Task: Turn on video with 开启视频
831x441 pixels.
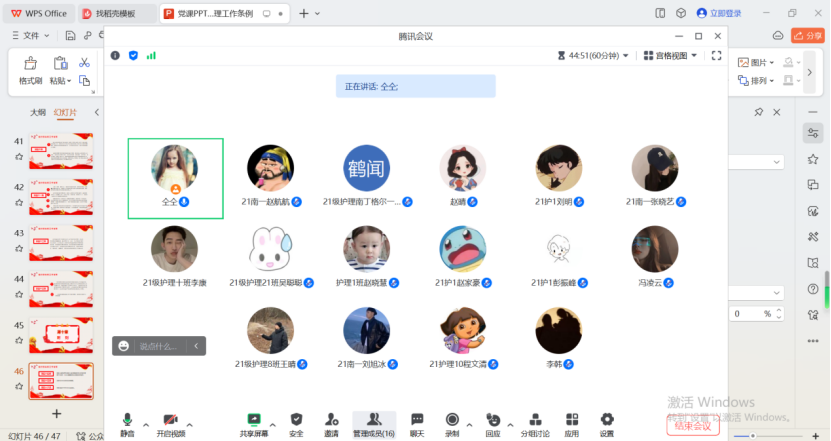Action: point(170,420)
